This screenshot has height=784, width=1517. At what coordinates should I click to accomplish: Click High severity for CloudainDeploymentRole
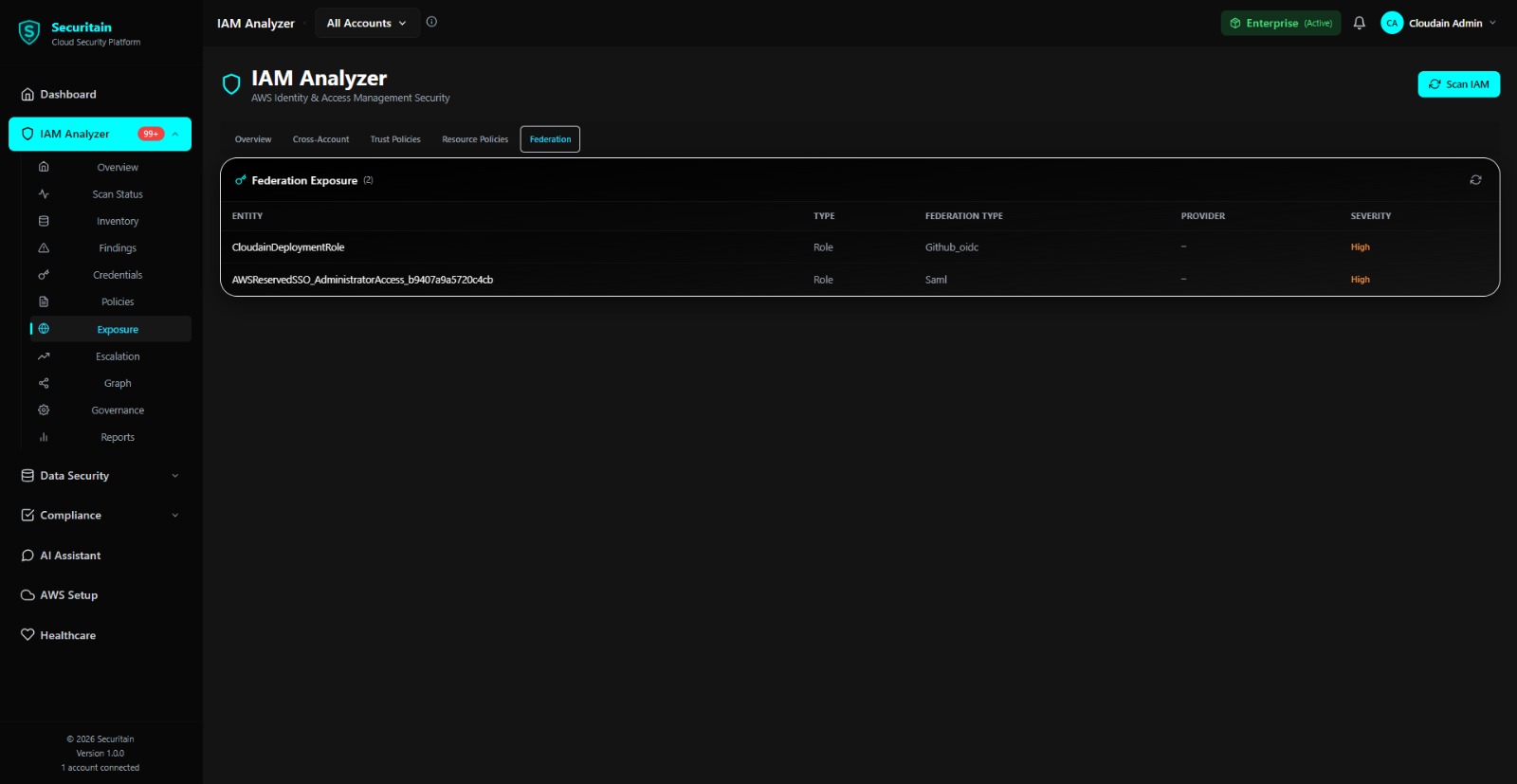1361,247
